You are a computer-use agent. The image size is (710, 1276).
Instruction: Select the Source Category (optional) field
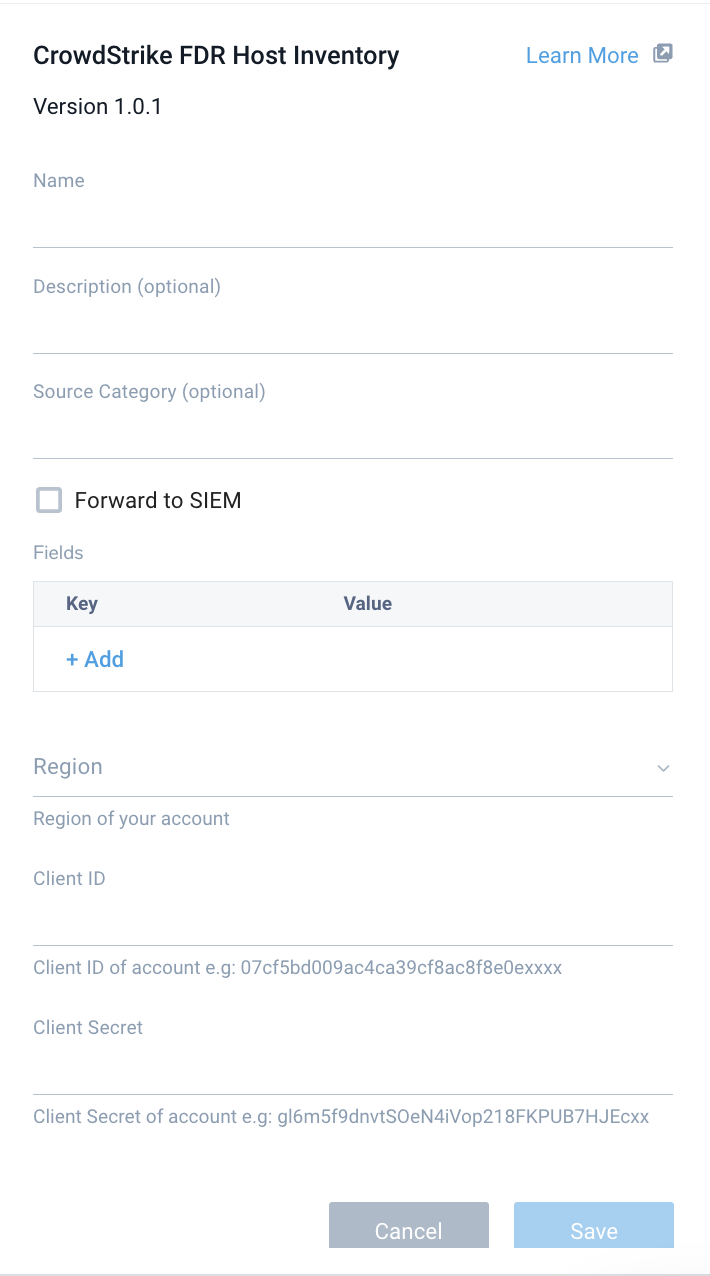pos(352,435)
